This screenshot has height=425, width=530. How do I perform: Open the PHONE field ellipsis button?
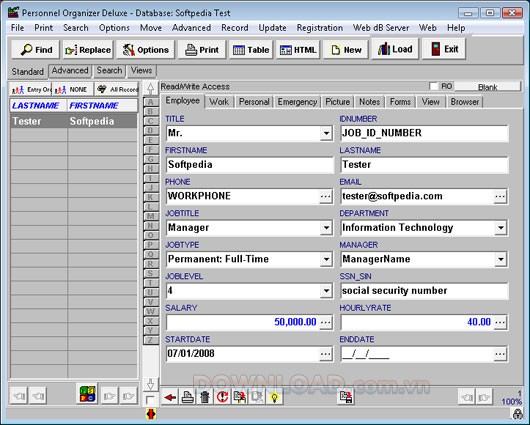pos(326,196)
